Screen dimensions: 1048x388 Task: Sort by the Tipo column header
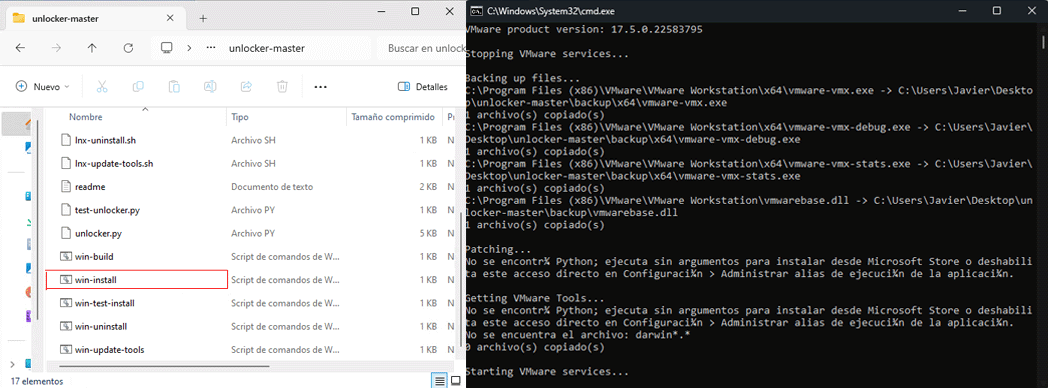point(240,117)
